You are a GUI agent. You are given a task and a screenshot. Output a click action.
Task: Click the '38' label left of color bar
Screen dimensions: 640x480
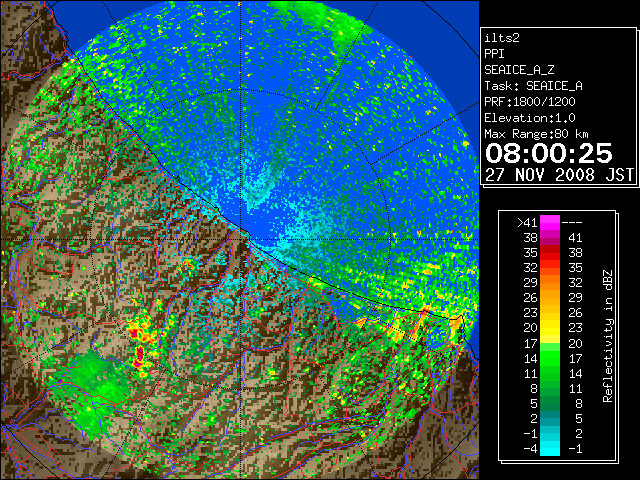click(530, 238)
